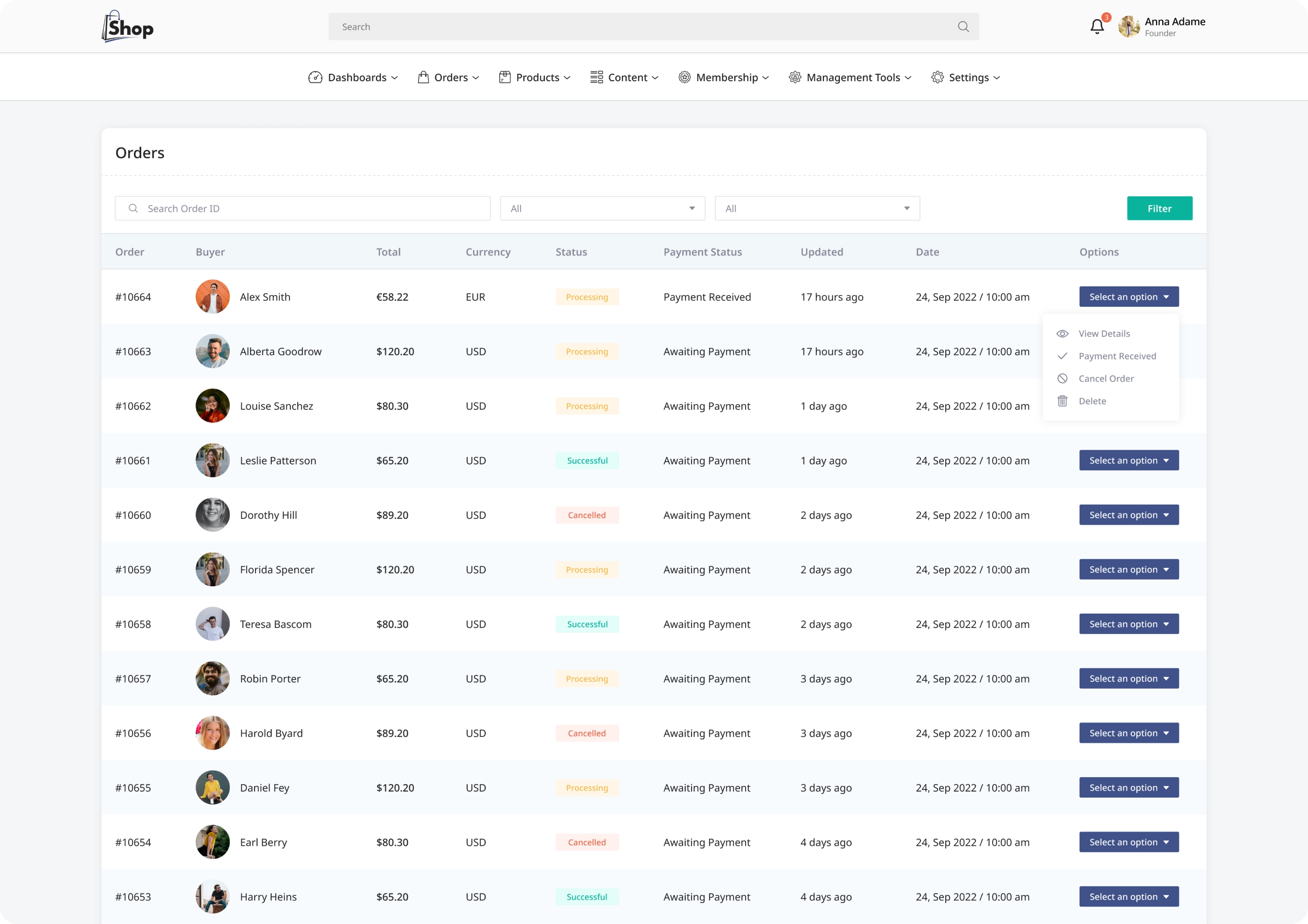The height and width of the screenshot is (924, 1308).
Task: Open the first All filter dropdown
Action: coord(602,208)
